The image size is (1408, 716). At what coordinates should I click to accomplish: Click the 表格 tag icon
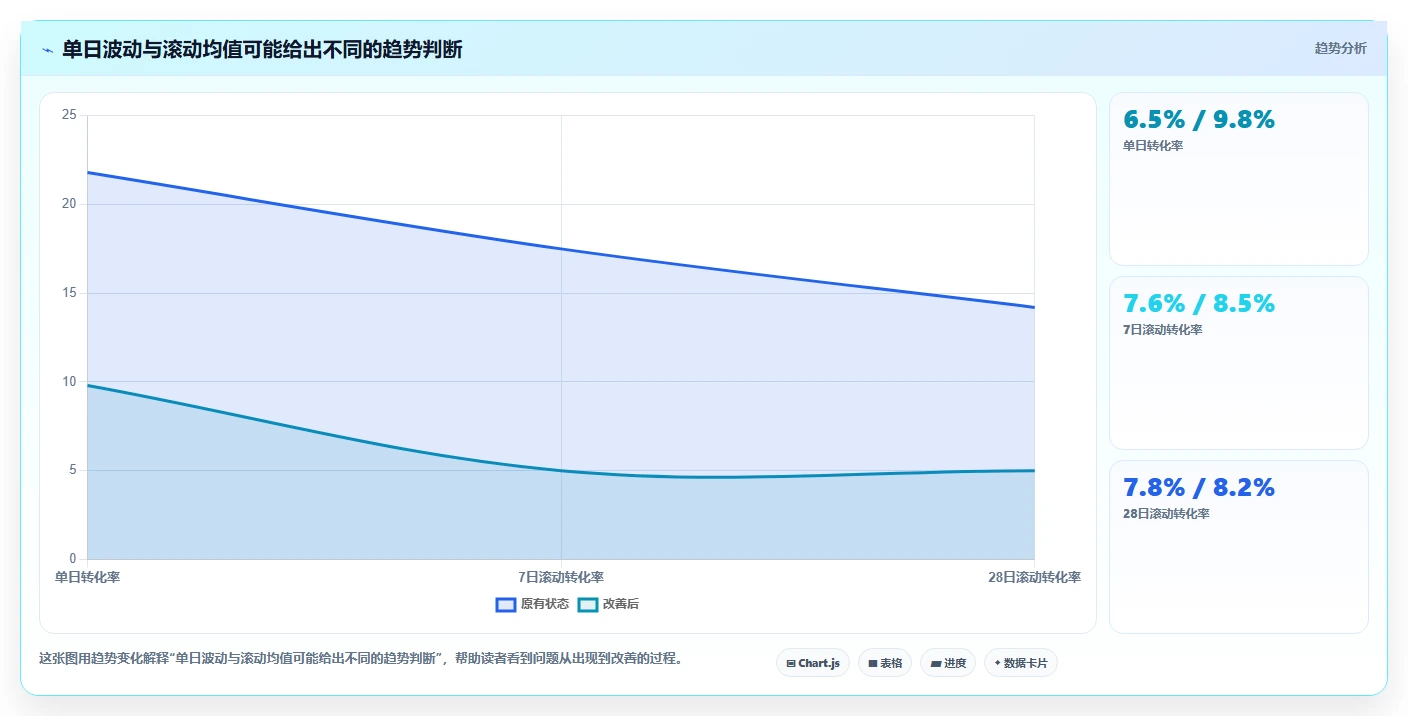coord(873,663)
